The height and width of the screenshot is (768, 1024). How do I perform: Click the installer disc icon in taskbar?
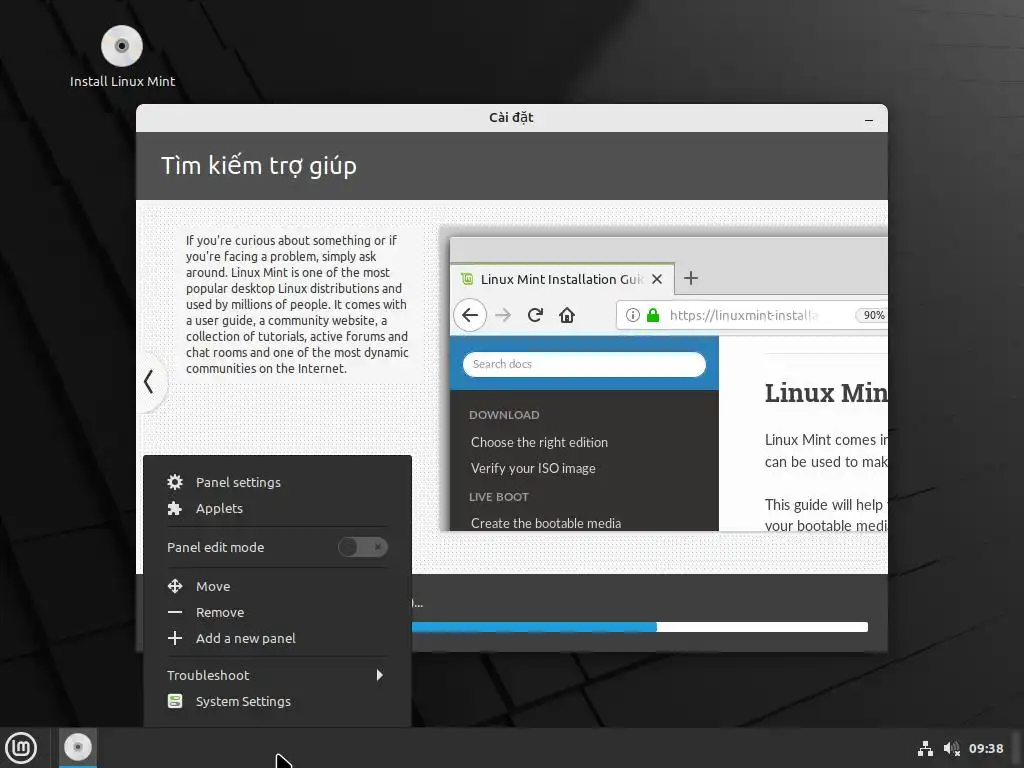tap(78, 747)
